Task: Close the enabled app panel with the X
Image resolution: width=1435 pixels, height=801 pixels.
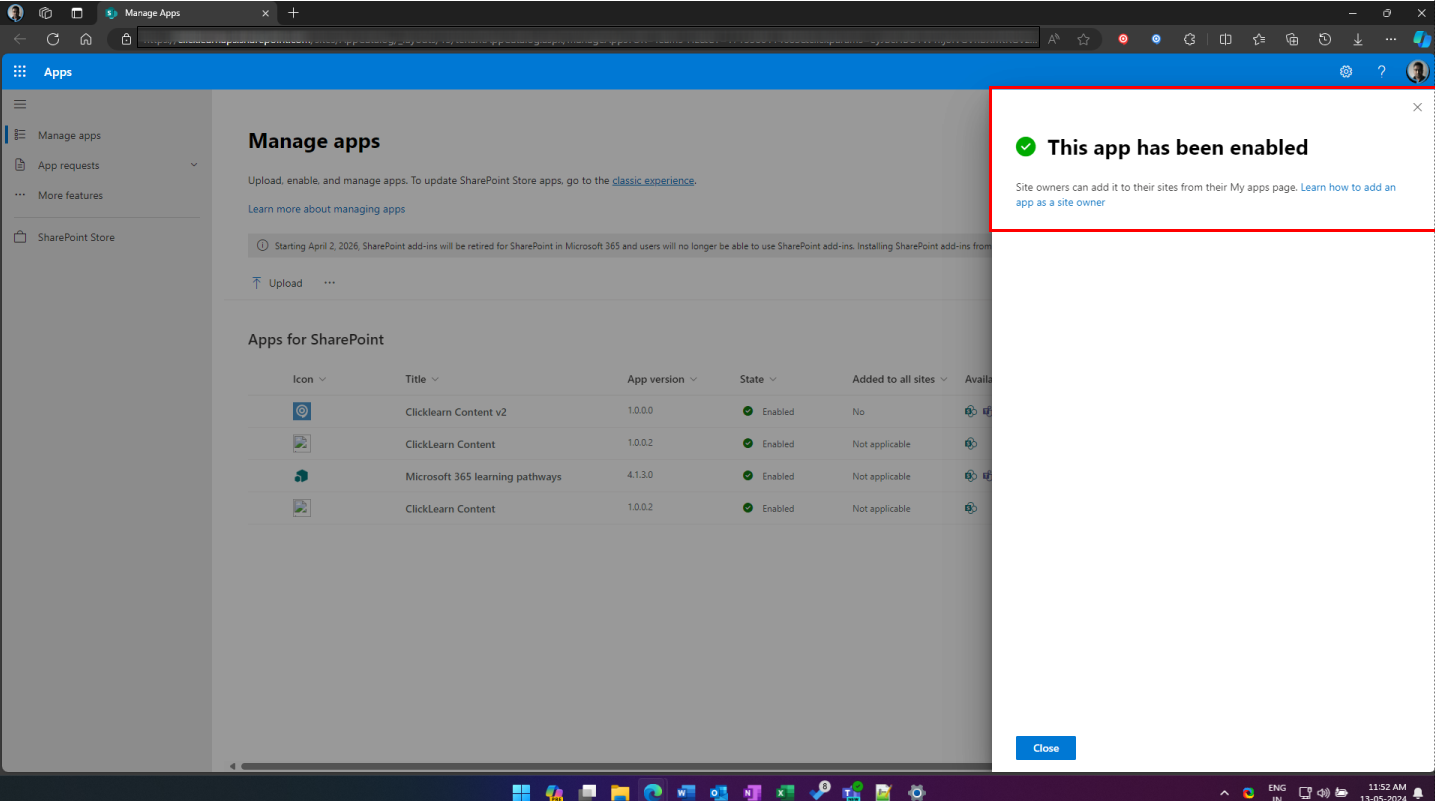Action: [1417, 107]
